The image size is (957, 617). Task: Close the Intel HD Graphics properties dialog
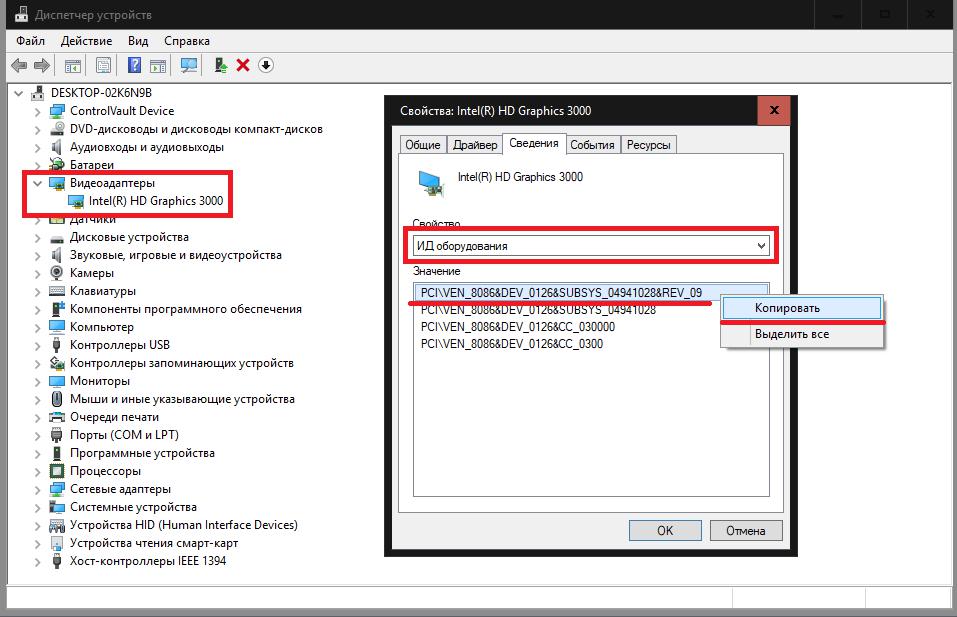[x=774, y=110]
